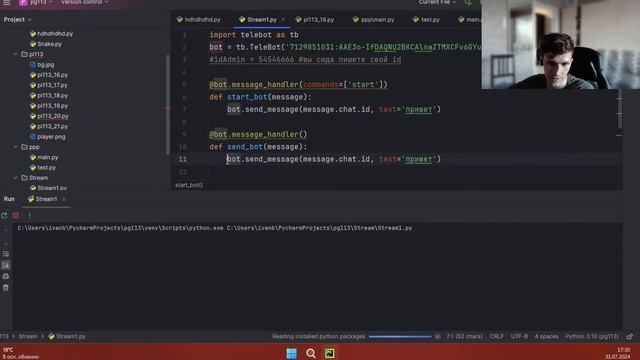Open pl113_21.py in the project tree
Image resolution: width=640 pixels, height=360 pixels.
[x=49, y=127]
